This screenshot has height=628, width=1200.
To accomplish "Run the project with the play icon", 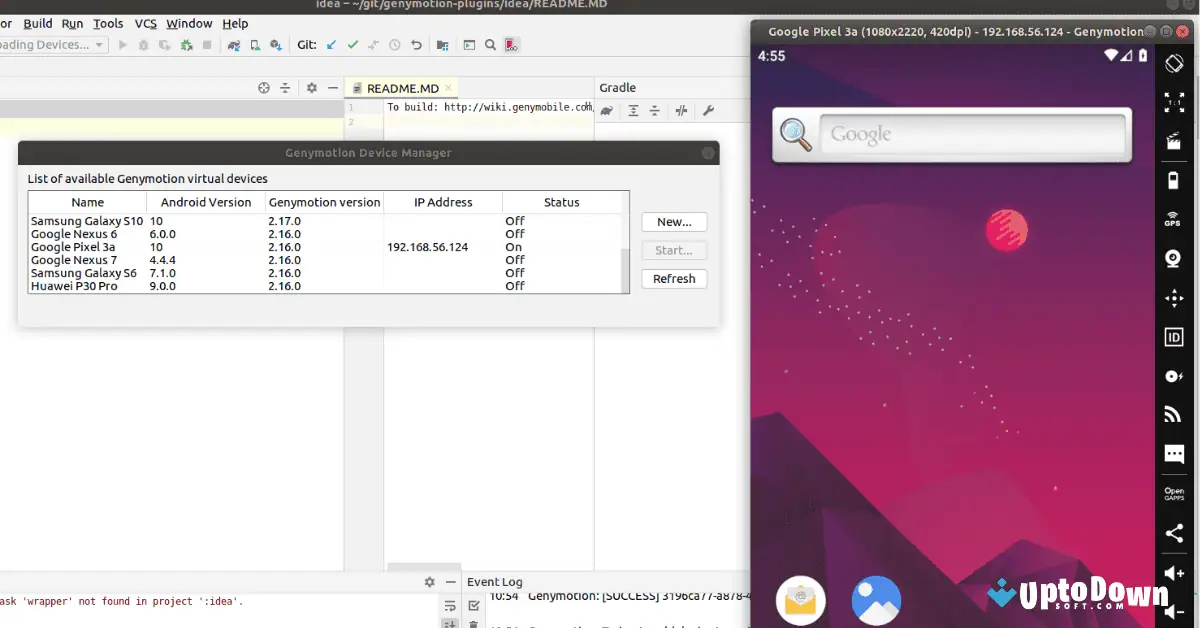I will (x=122, y=44).
